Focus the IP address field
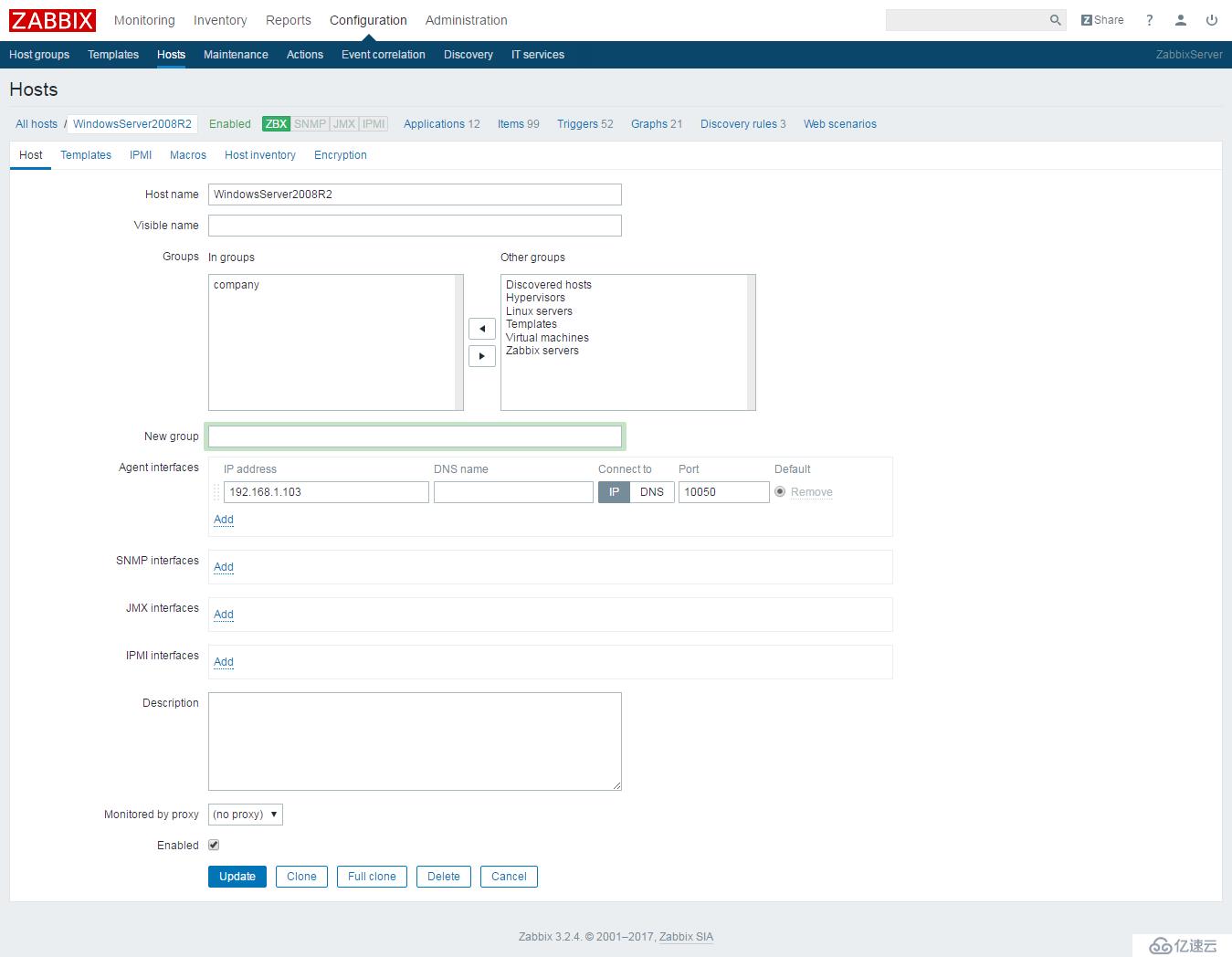 click(326, 492)
